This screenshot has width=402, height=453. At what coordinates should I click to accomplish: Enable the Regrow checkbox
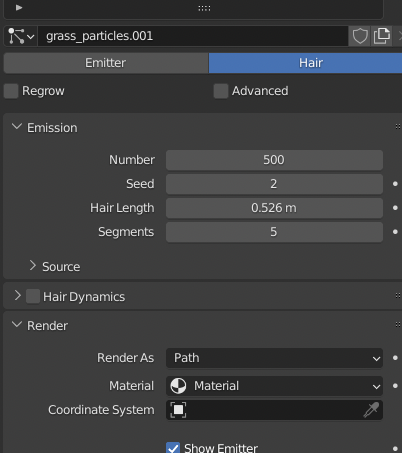[x=11, y=91]
